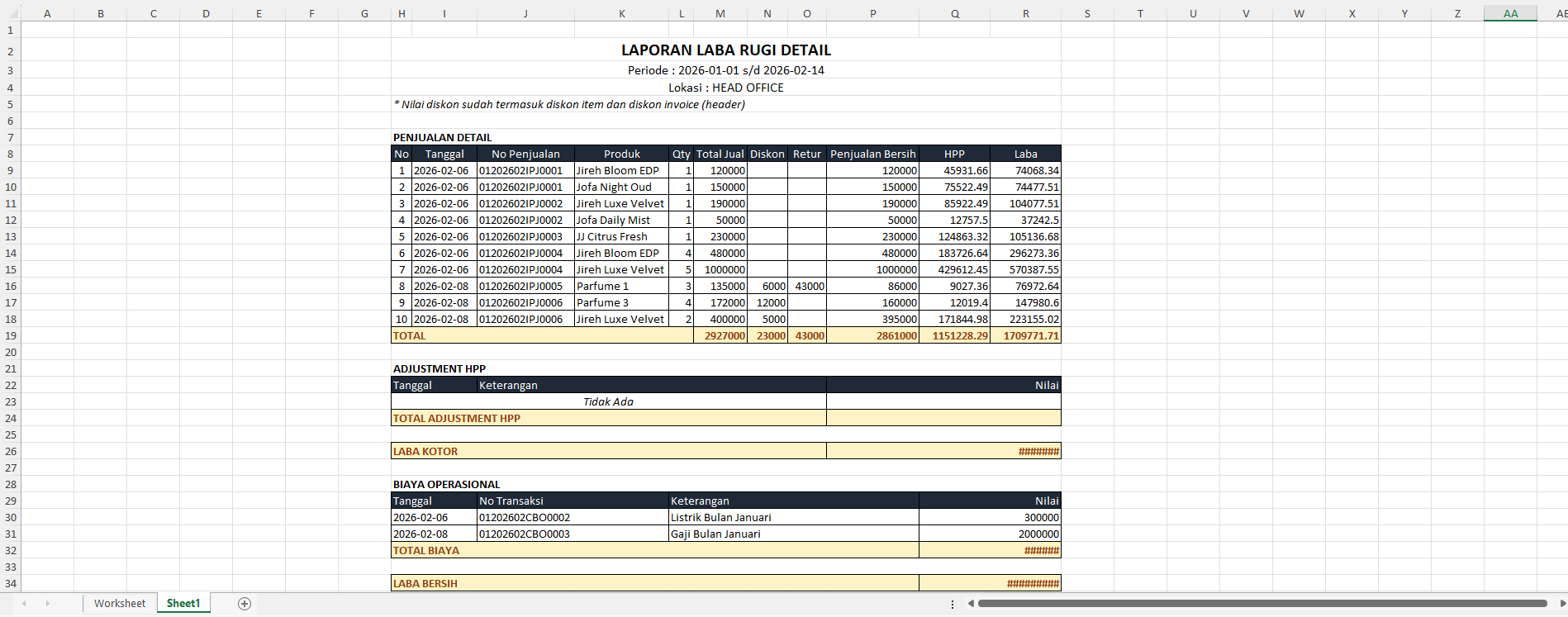Click the PENJUALAN DETAIL heading
This screenshot has height=617, width=1568.
(x=442, y=137)
